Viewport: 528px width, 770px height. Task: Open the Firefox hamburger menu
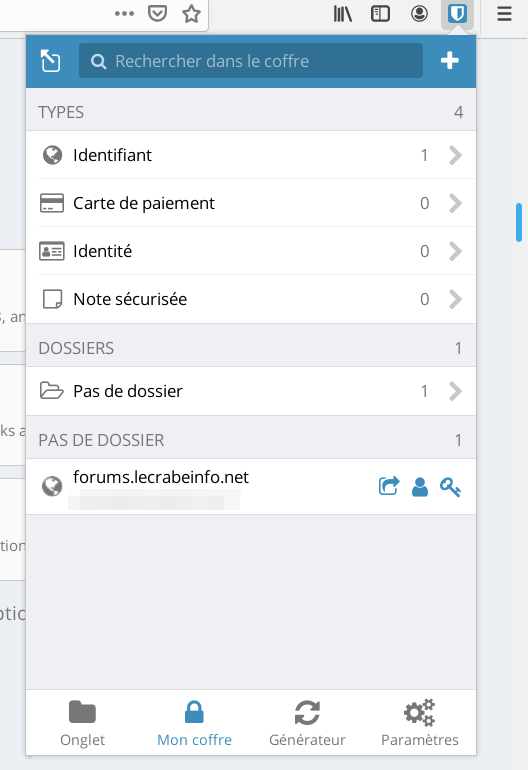point(504,14)
